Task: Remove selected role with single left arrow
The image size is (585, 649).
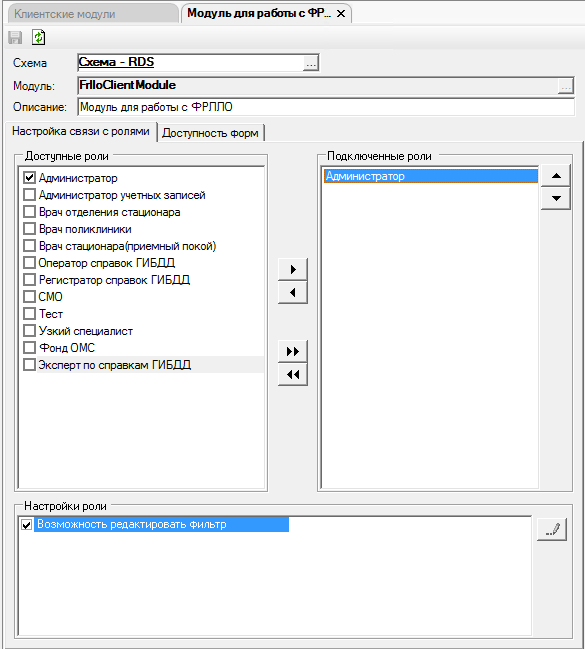Action: [293, 293]
